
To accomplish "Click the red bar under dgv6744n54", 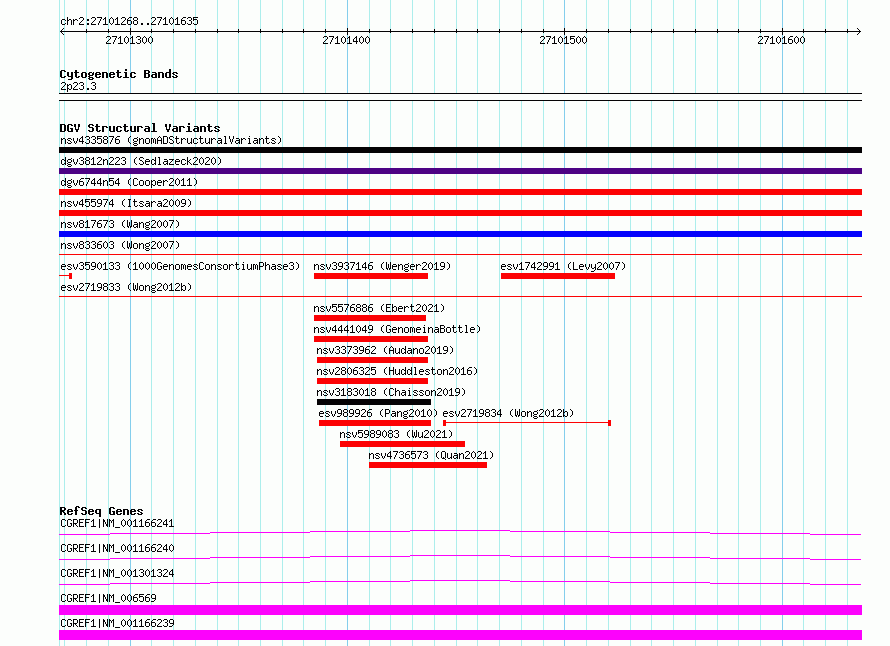I will (x=460, y=192).
